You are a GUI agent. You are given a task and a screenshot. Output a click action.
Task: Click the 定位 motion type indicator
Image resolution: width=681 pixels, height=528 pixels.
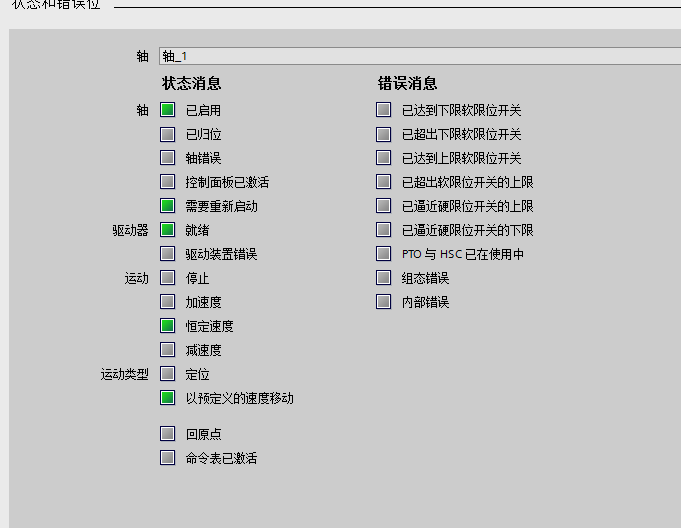point(168,374)
